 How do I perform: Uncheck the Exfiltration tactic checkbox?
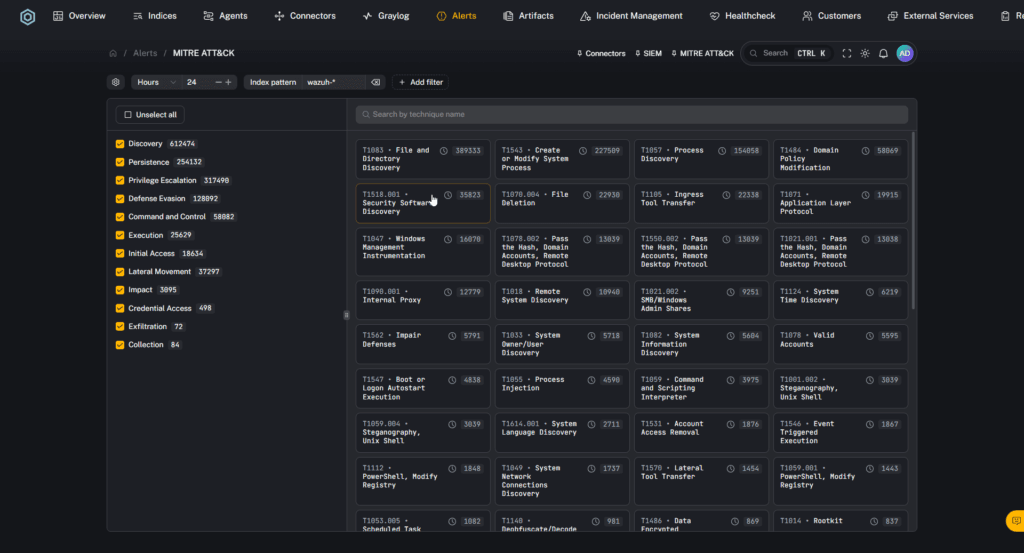[x=120, y=327]
